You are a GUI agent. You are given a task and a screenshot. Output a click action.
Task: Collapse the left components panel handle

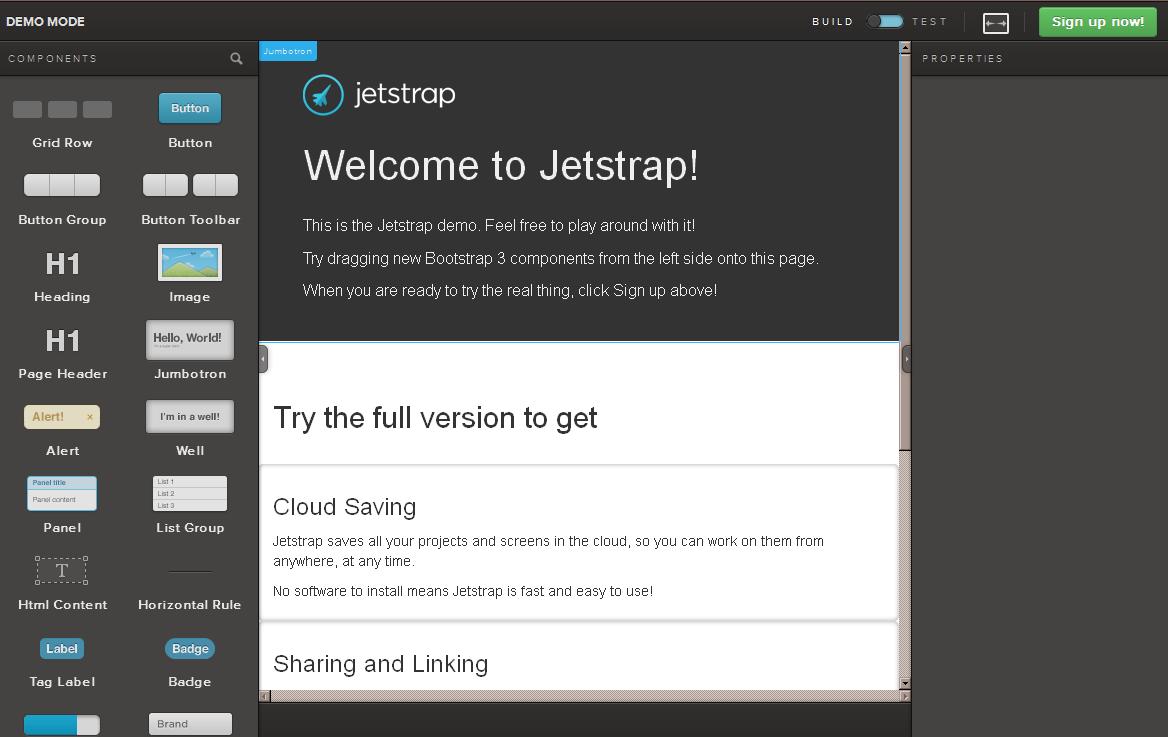tap(263, 359)
